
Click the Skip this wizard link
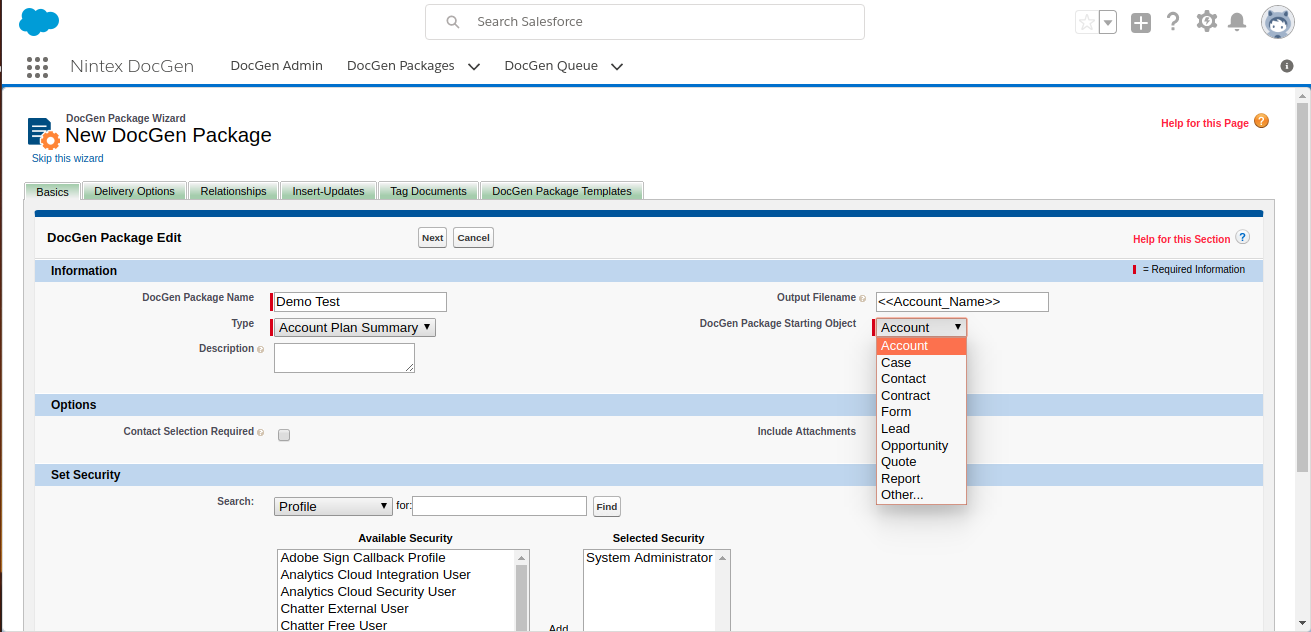(x=68, y=159)
